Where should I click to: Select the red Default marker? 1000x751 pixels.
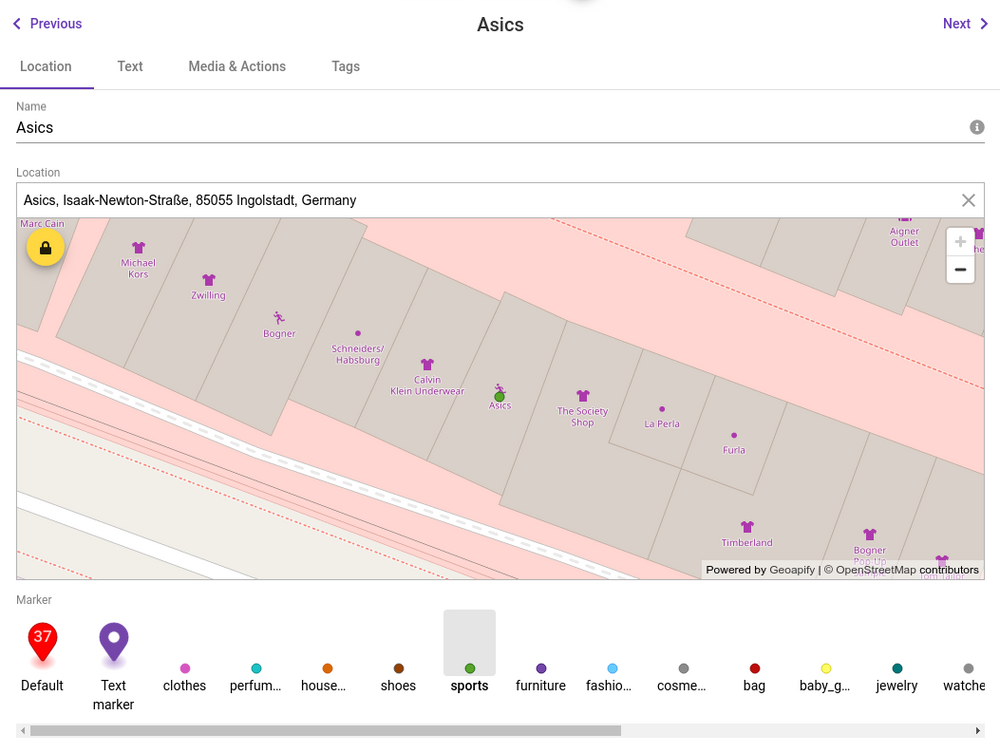(x=42, y=645)
